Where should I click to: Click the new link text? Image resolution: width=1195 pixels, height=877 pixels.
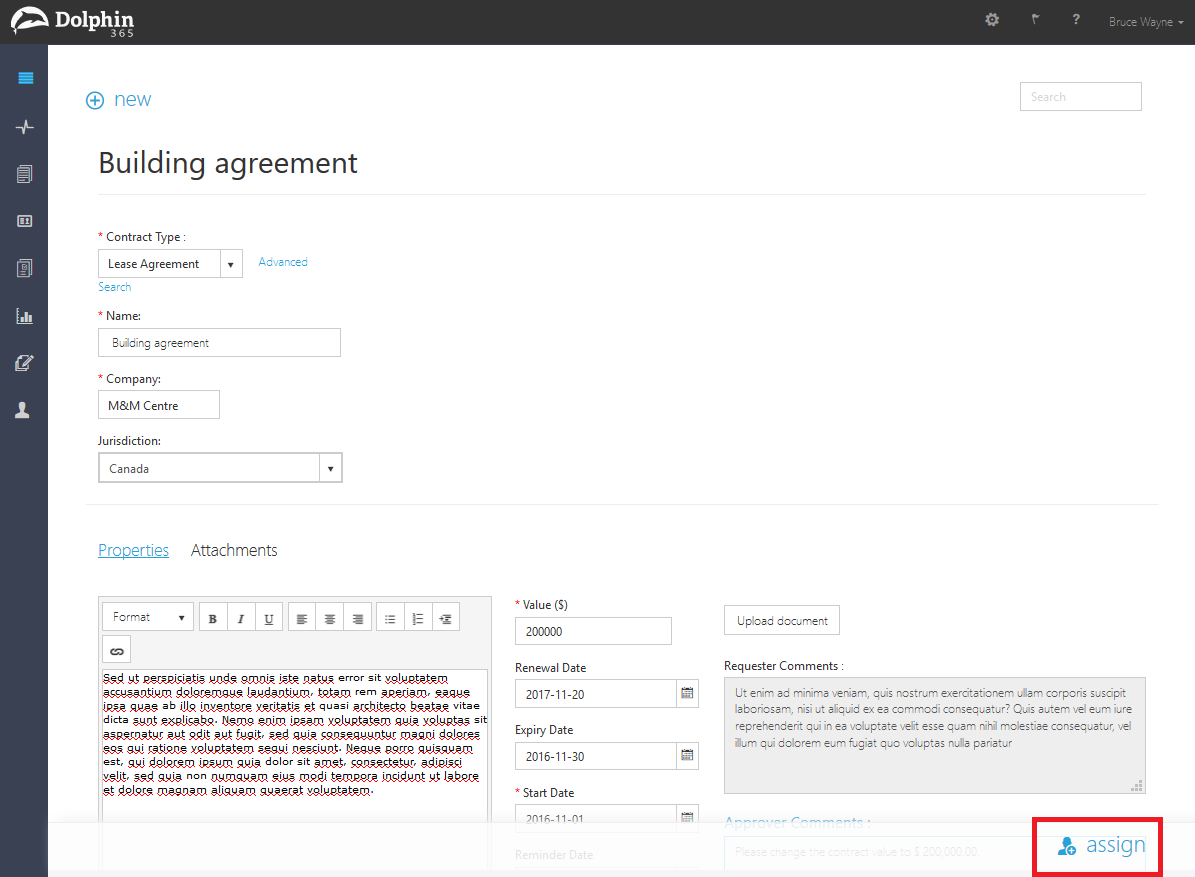[133, 100]
